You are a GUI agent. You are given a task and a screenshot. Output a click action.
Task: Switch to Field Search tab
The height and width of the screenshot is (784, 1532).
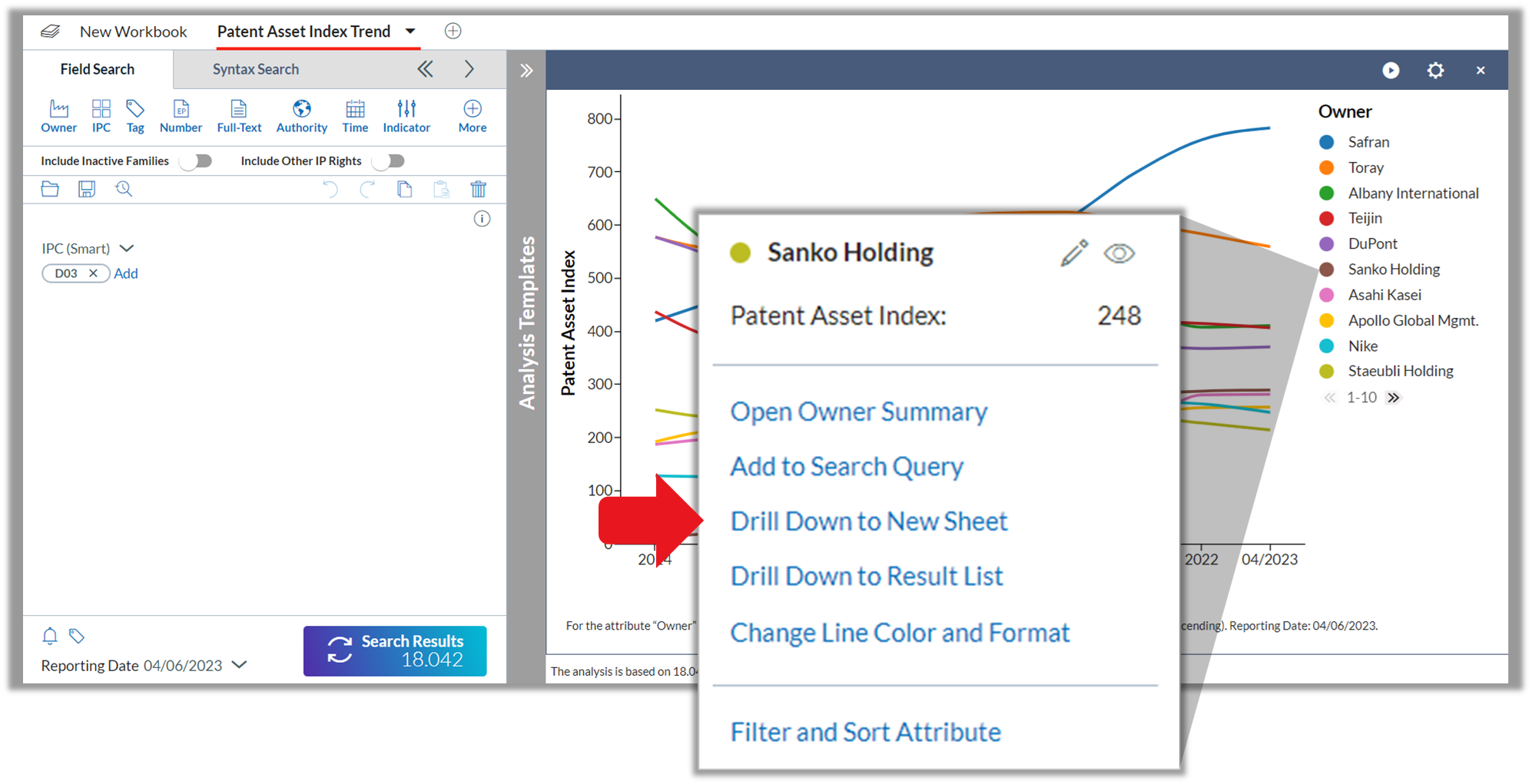(98, 69)
